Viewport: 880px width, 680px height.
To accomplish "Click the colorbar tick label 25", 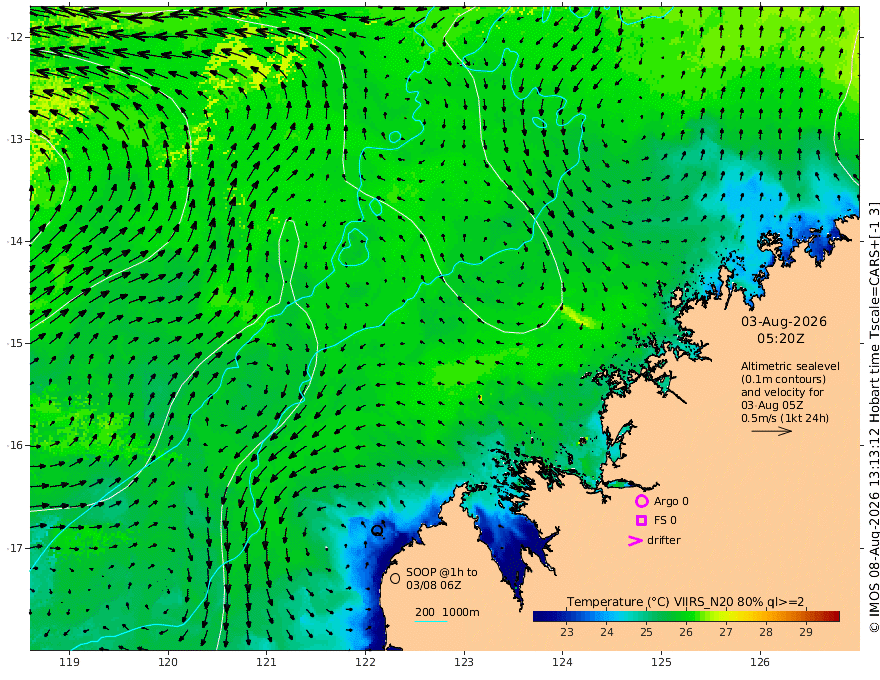I will (x=647, y=632).
